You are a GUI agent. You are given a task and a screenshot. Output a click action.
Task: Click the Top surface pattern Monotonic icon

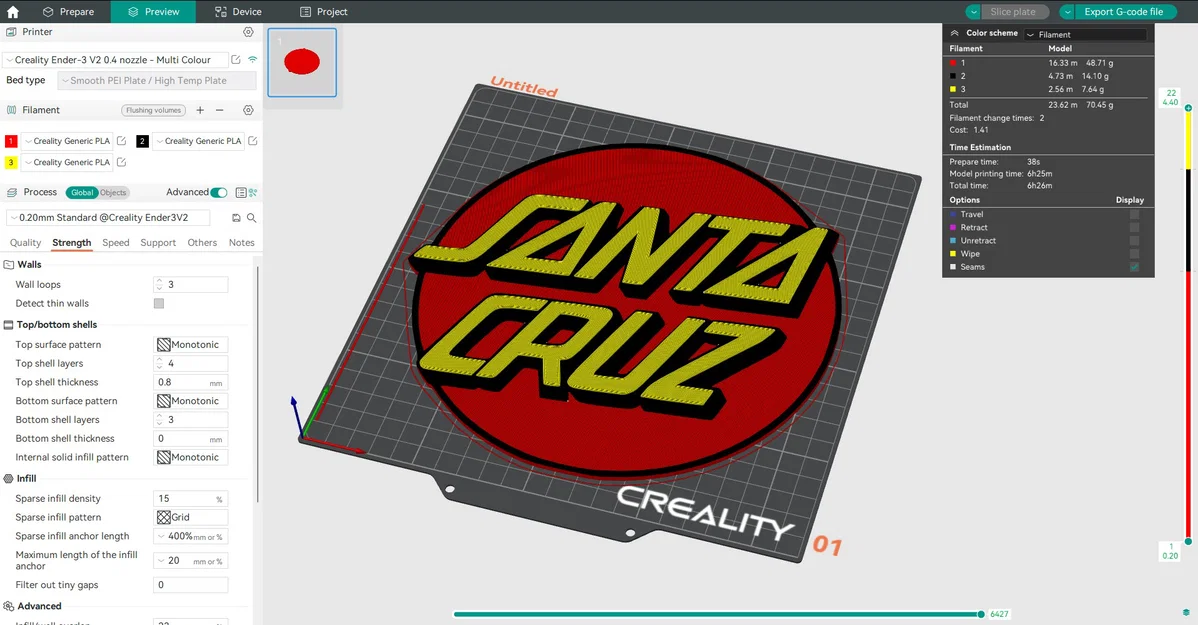click(x=164, y=345)
